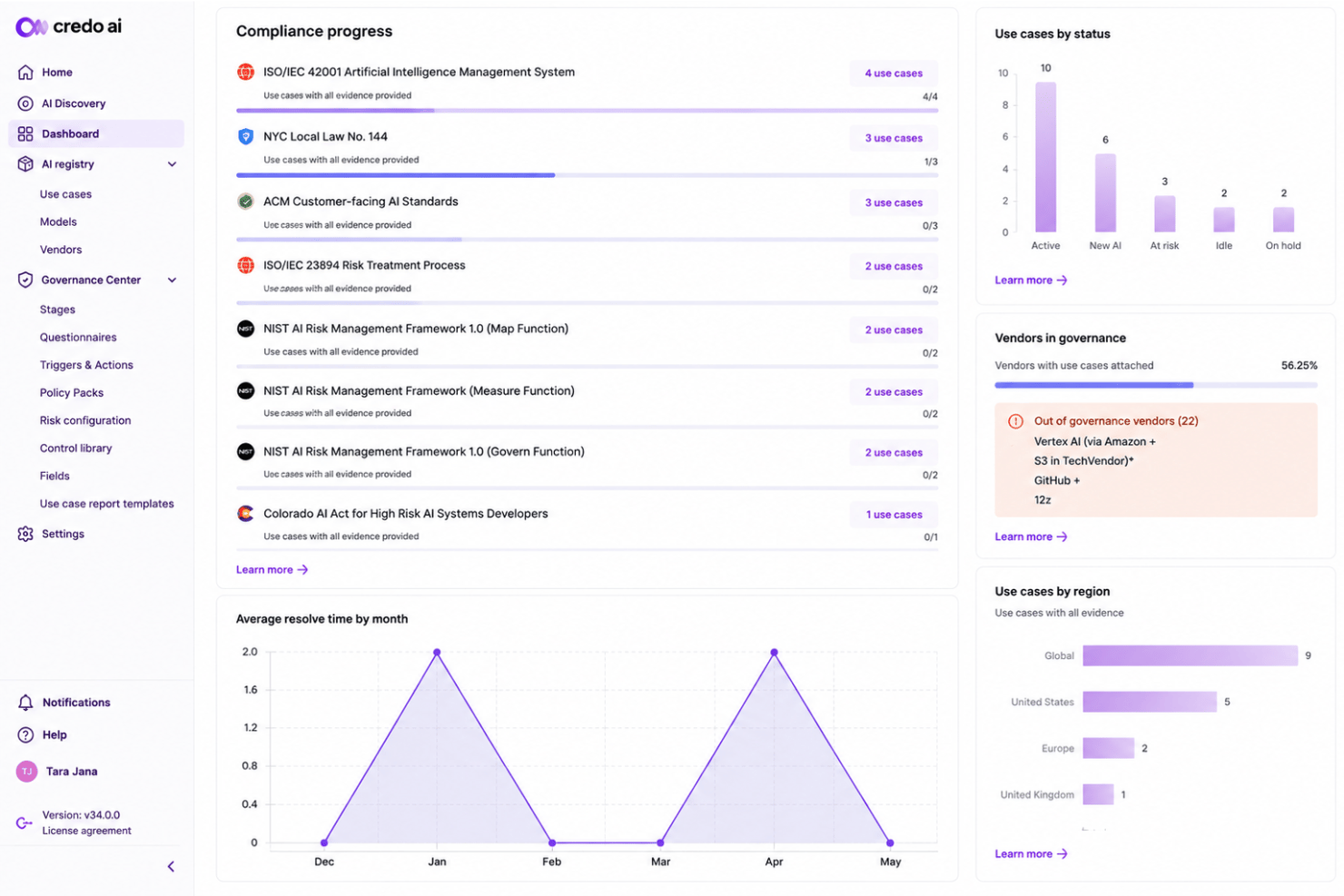Click the version key icon
Image resolution: width=1344 pixels, height=896 pixels.
point(25,823)
